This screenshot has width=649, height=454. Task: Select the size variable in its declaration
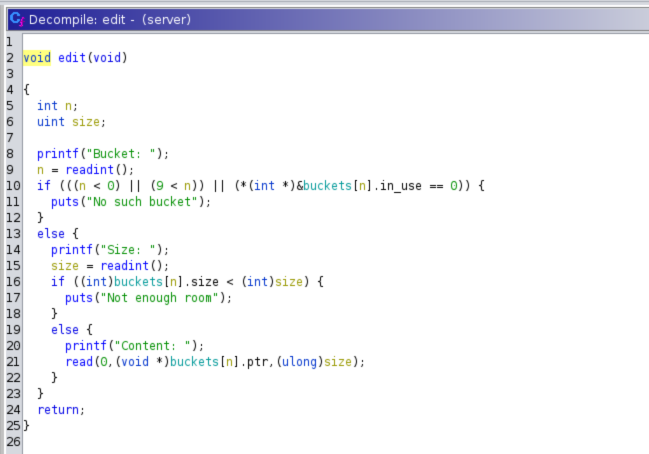85,121
